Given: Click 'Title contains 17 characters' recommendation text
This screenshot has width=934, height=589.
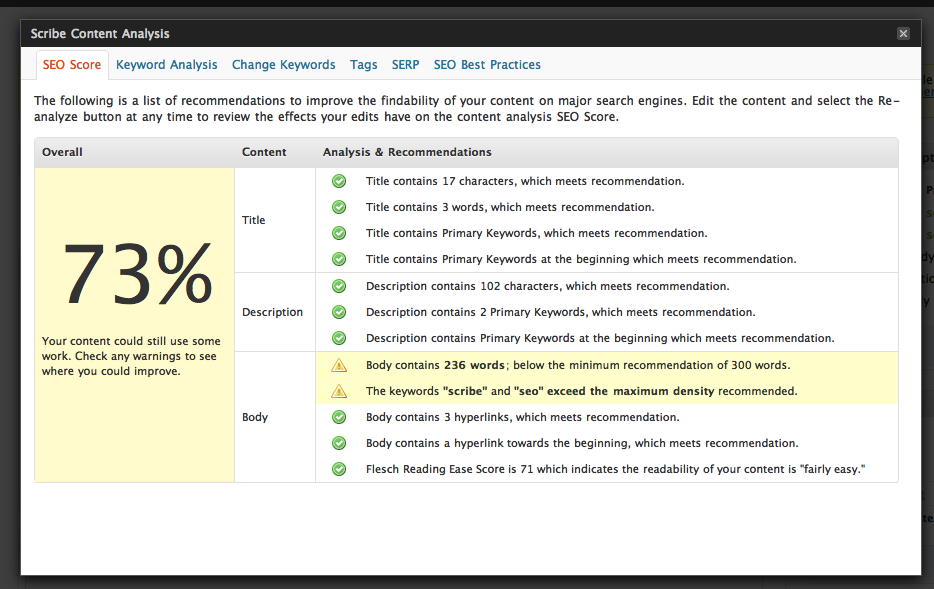Looking at the screenshot, I should [x=525, y=181].
